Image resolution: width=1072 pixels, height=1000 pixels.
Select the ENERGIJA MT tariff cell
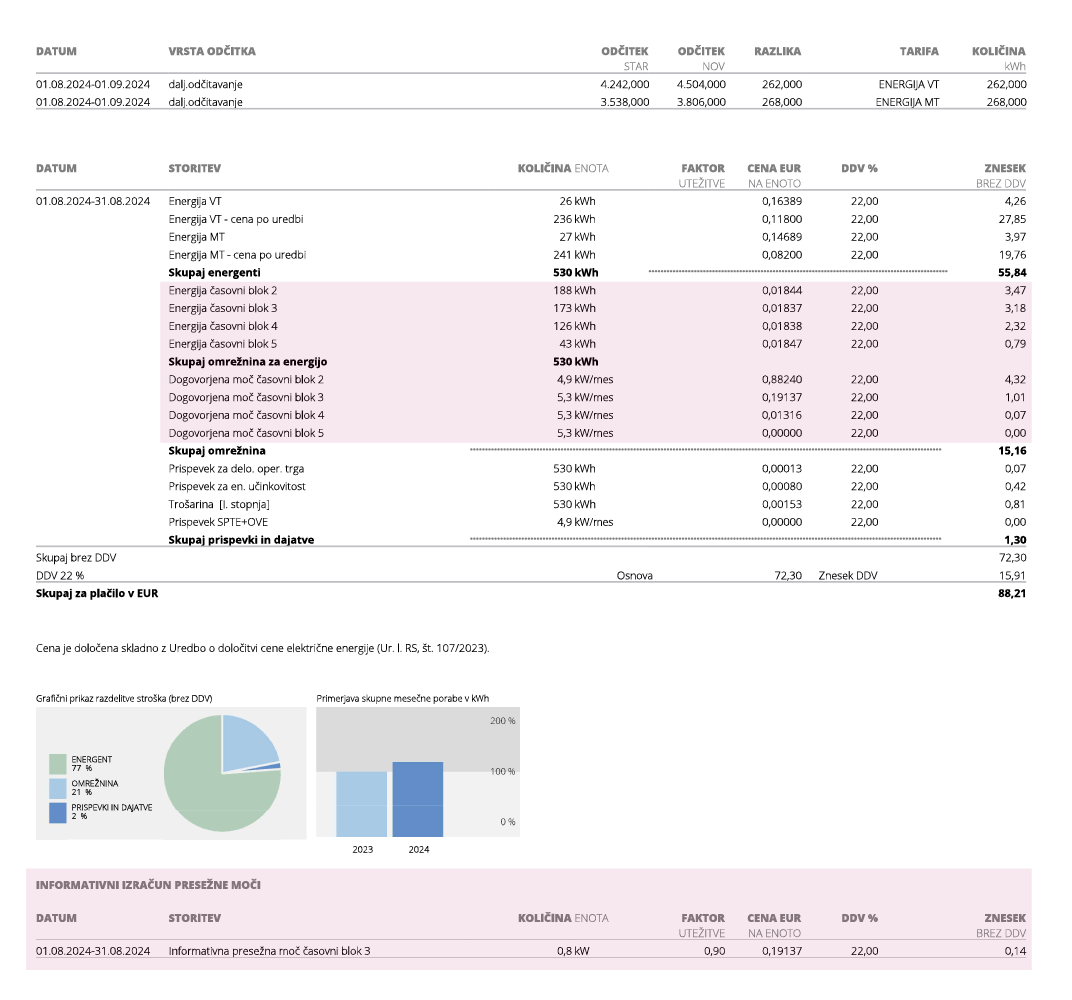pos(907,101)
